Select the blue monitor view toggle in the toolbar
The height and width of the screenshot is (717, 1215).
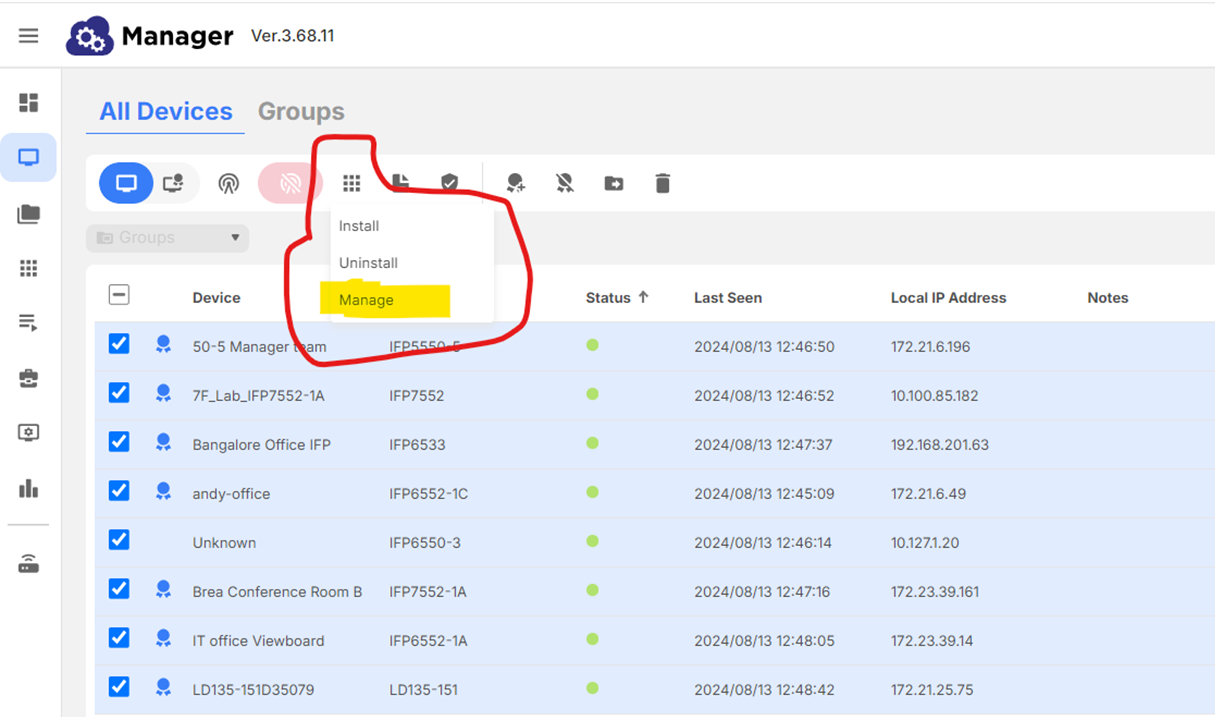126,183
